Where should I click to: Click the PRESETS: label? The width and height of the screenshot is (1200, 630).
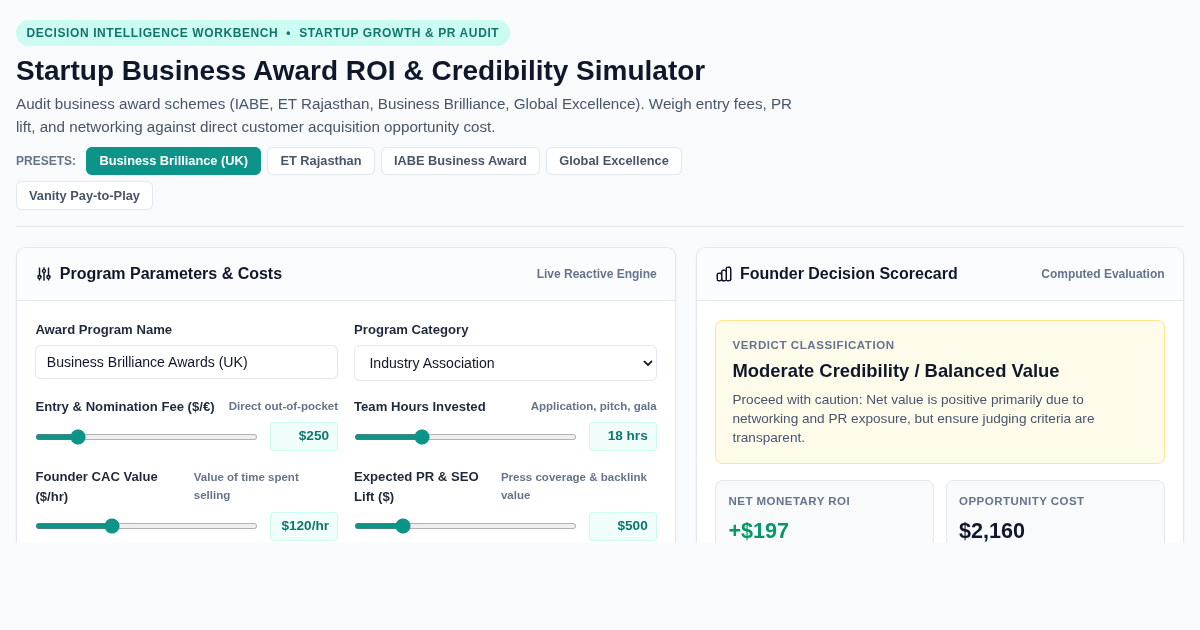click(x=46, y=161)
